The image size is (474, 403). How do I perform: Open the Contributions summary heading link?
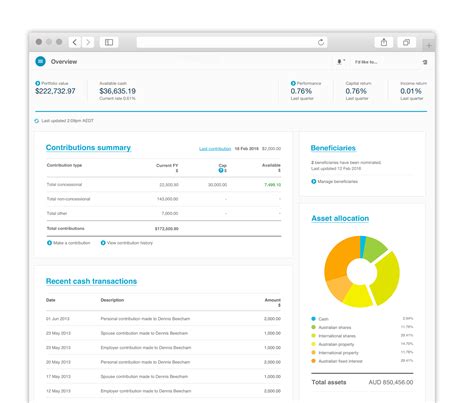point(88,148)
